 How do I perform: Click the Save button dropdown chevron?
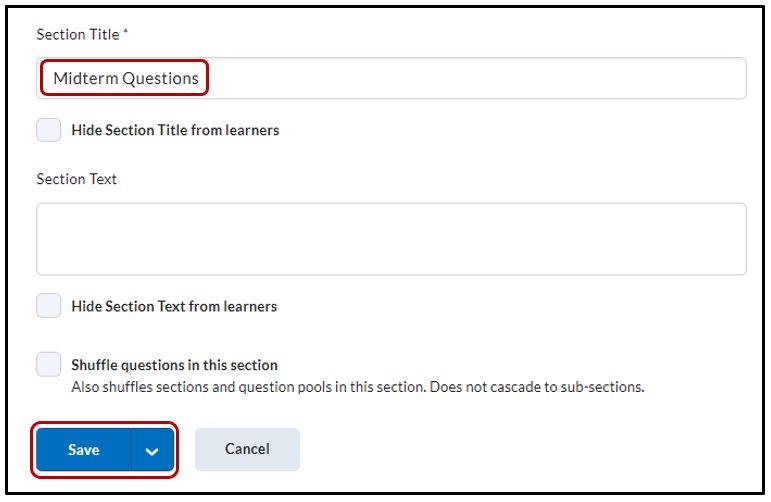click(152, 451)
